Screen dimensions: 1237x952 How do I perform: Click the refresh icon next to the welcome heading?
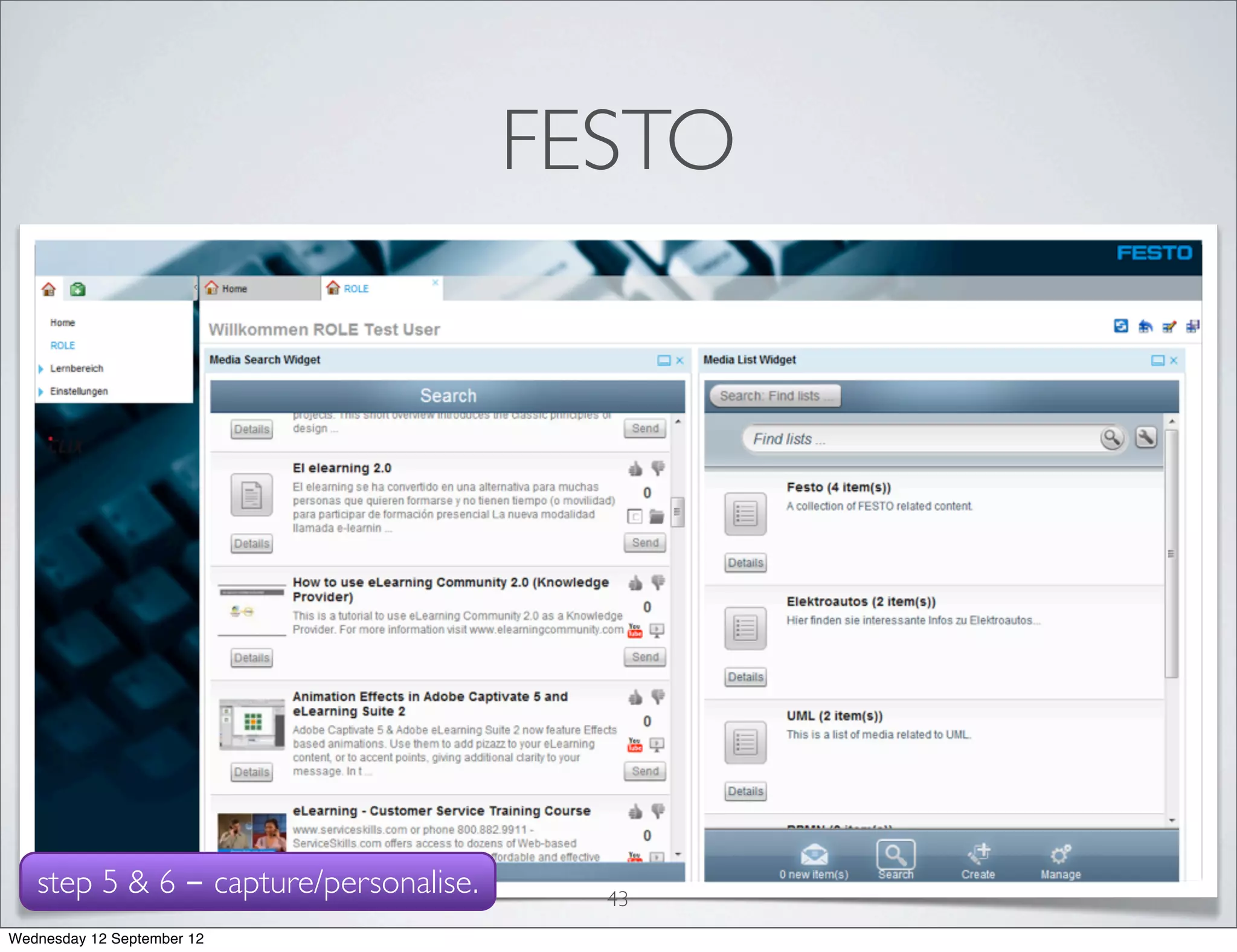point(1120,326)
